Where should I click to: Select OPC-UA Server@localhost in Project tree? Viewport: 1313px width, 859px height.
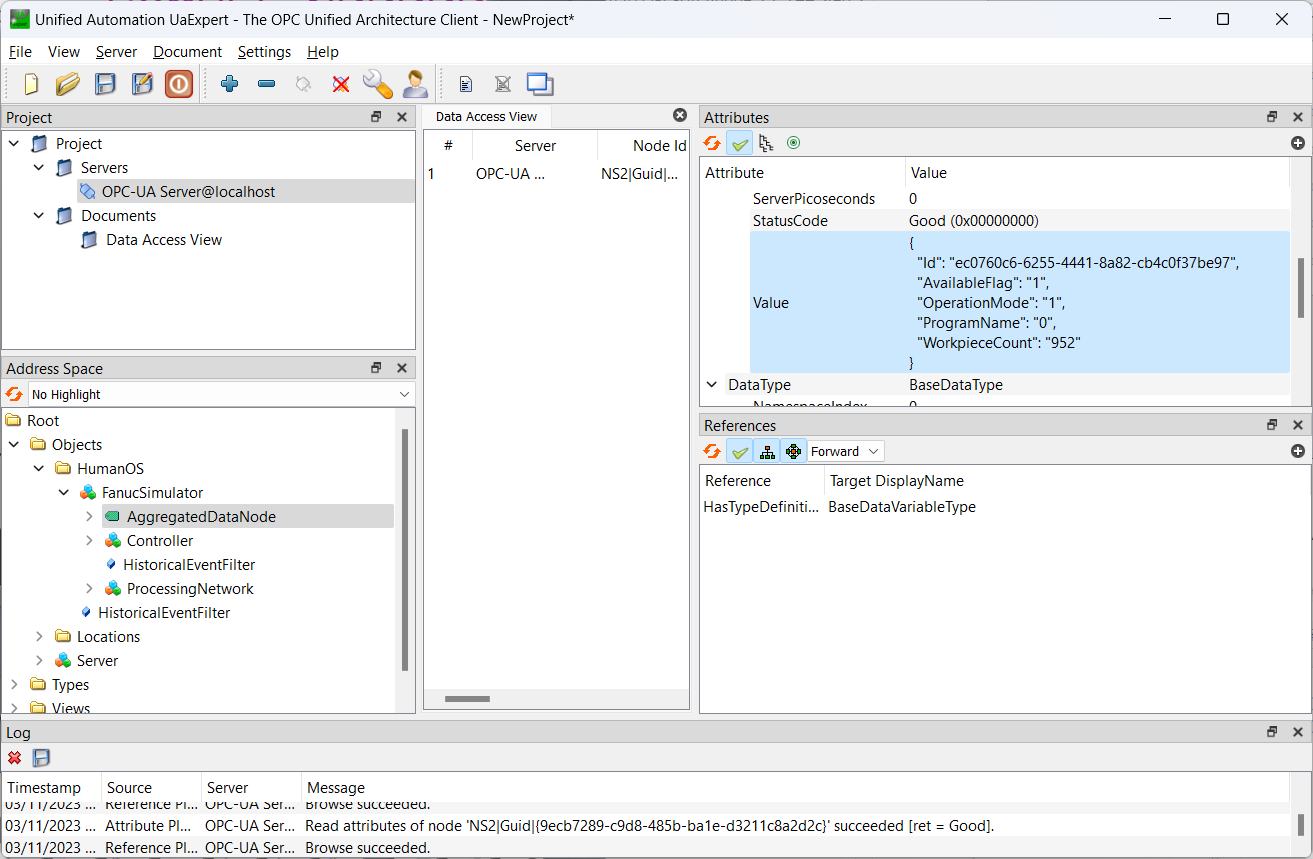188,191
